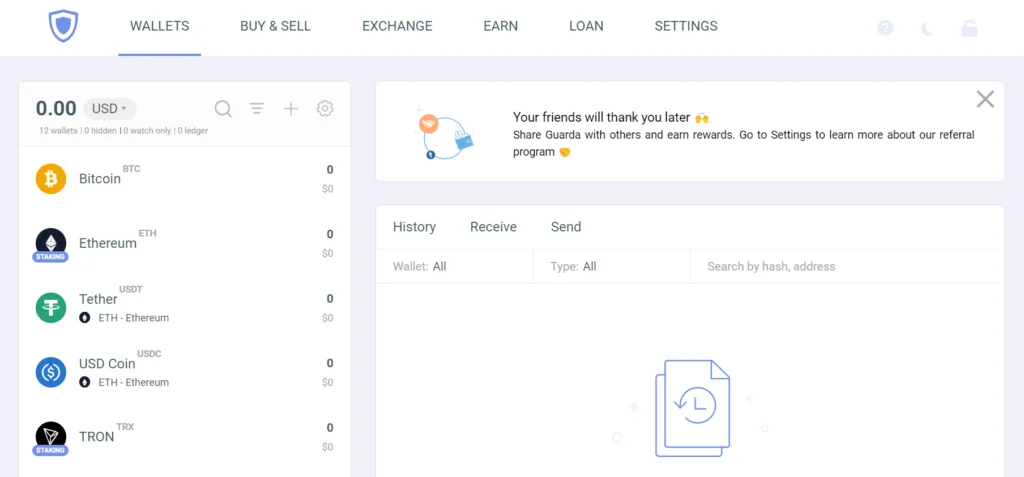Image resolution: width=1024 pixels, height=477 pixels.
Task: Expand the USD currency dropdown
Action: coord(110,108)
